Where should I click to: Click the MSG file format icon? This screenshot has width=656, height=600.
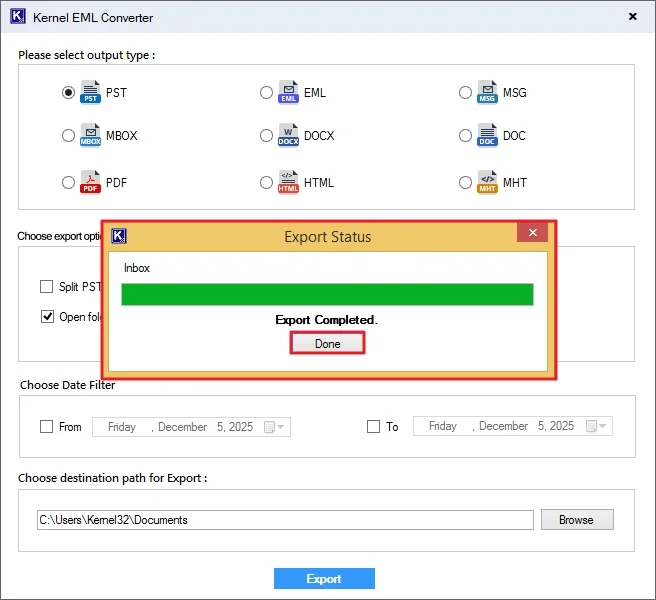click(x=488, y=92)
